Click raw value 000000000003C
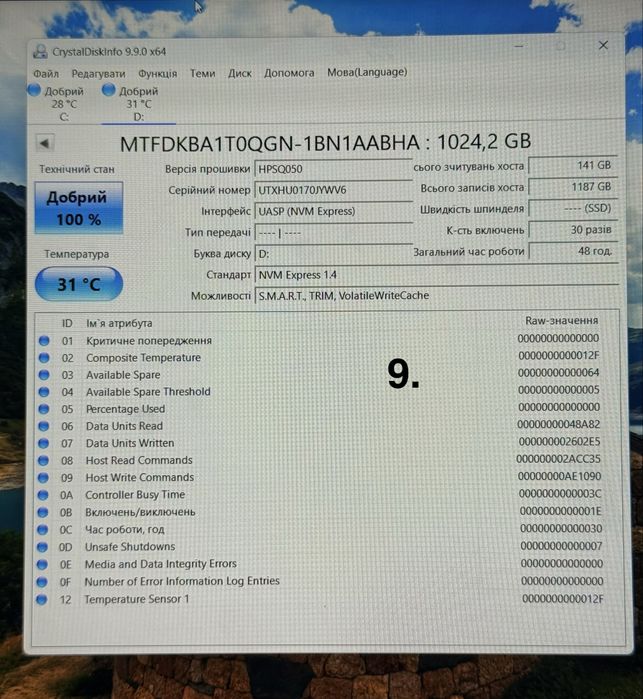Viewport: 643px width, 699px height. coord(560,494)
